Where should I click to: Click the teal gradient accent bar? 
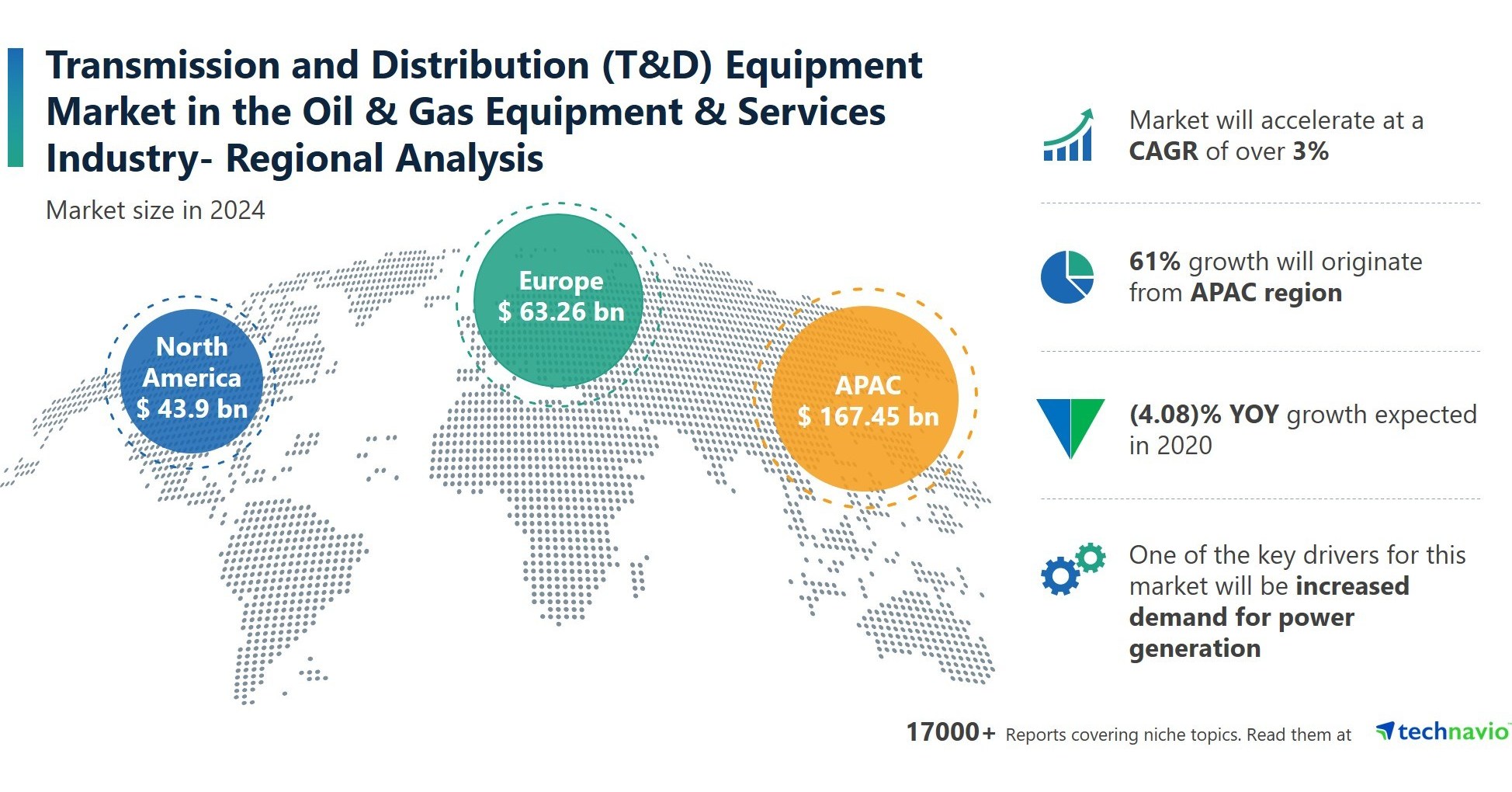(x=14, y=109)
